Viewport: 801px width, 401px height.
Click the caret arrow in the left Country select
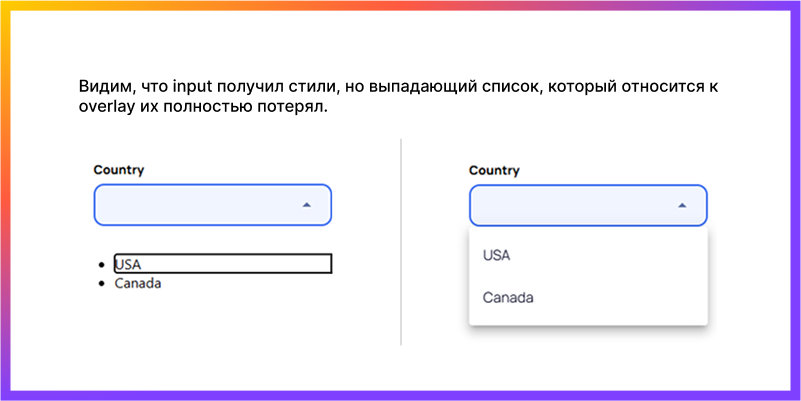tap(307, 204)
